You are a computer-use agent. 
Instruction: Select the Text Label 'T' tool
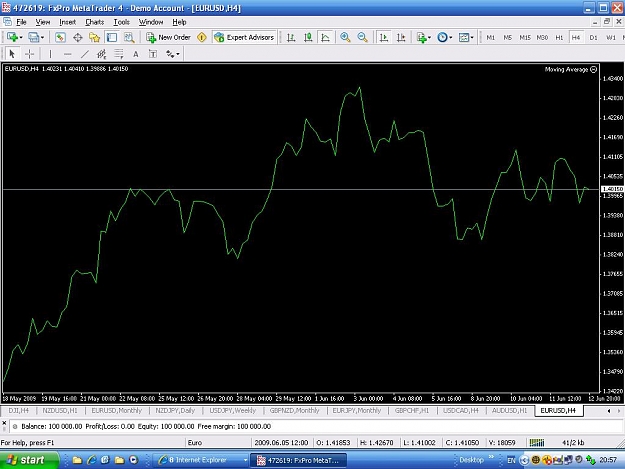coord(153,54)
